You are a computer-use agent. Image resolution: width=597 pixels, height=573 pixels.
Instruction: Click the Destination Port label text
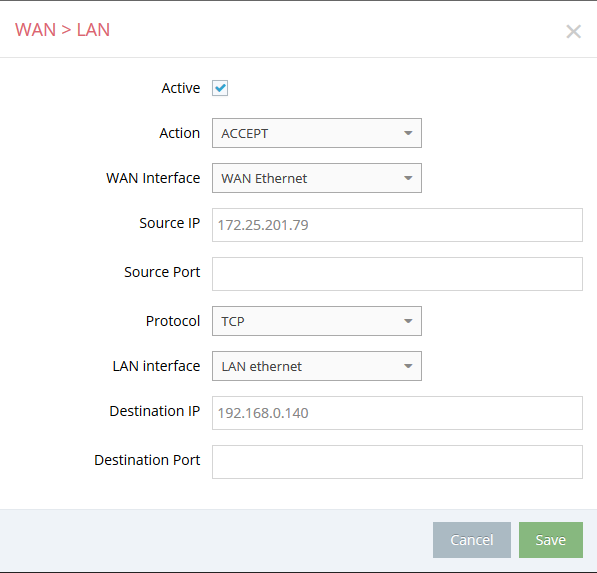tap(147, 460)
